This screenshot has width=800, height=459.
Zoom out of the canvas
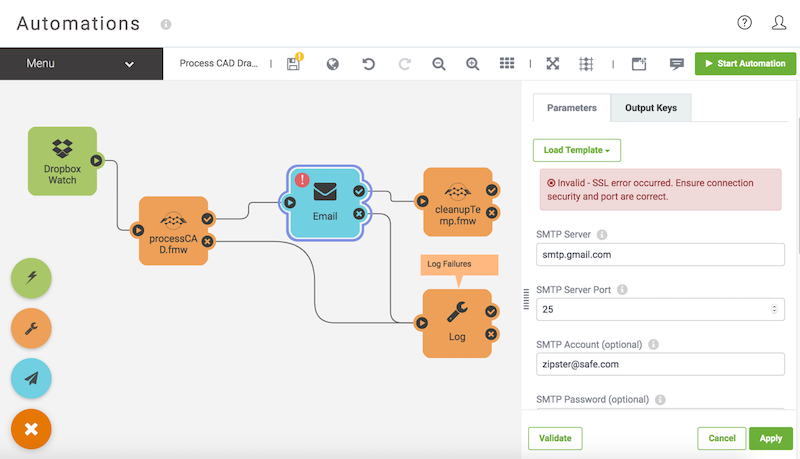tap(438, 64)
